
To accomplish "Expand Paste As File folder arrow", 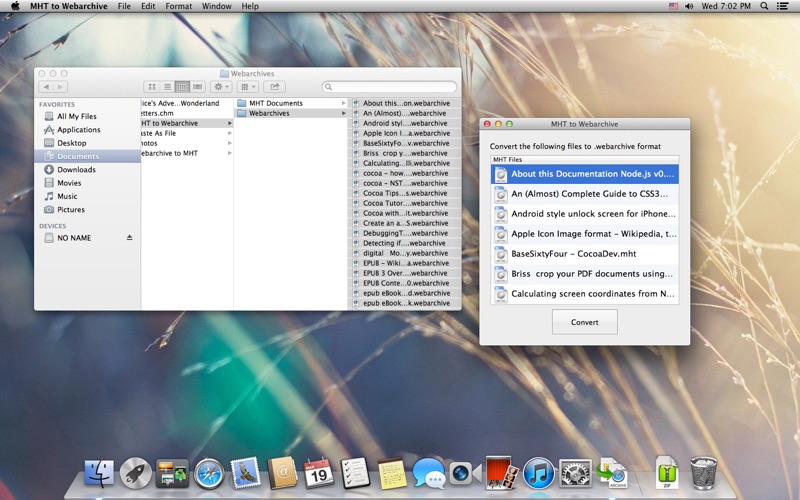I will click(230, 133).
